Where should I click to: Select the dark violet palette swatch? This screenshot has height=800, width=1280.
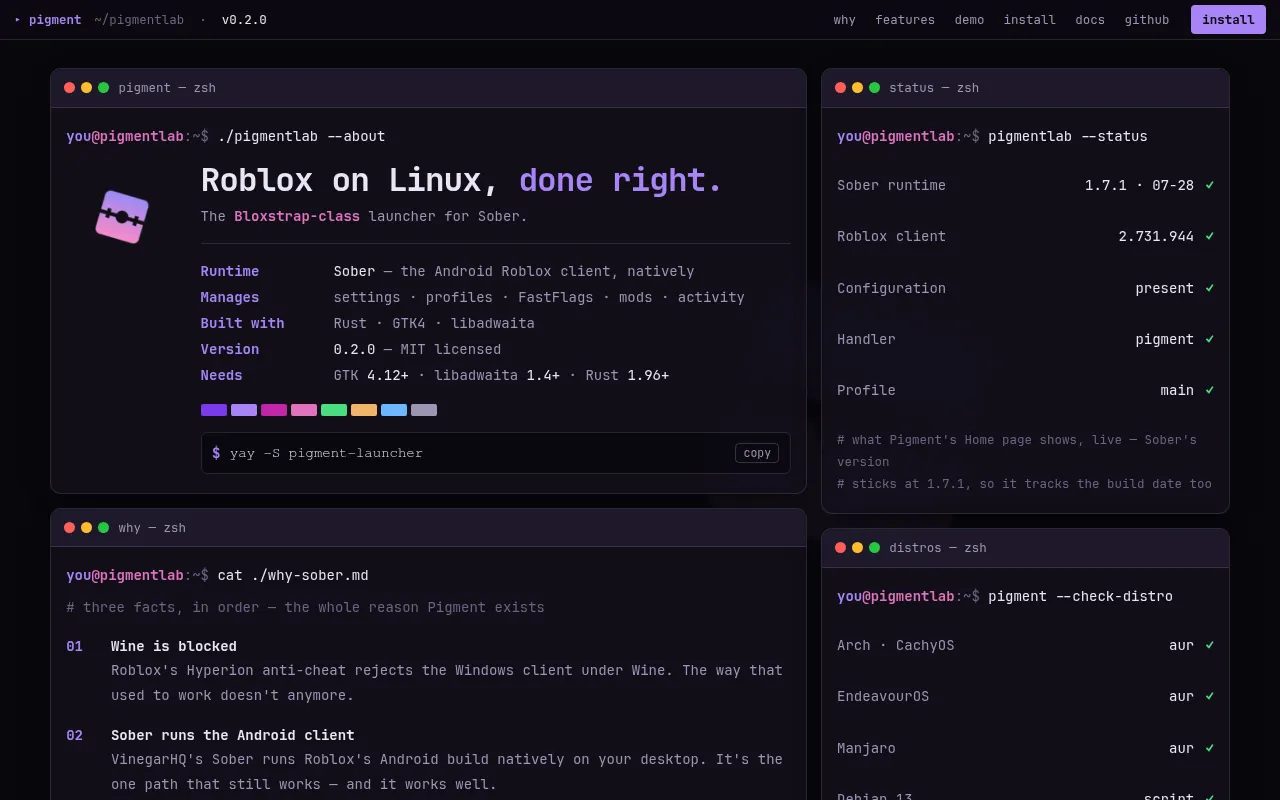pyautogui.click(x=214, y=410)
